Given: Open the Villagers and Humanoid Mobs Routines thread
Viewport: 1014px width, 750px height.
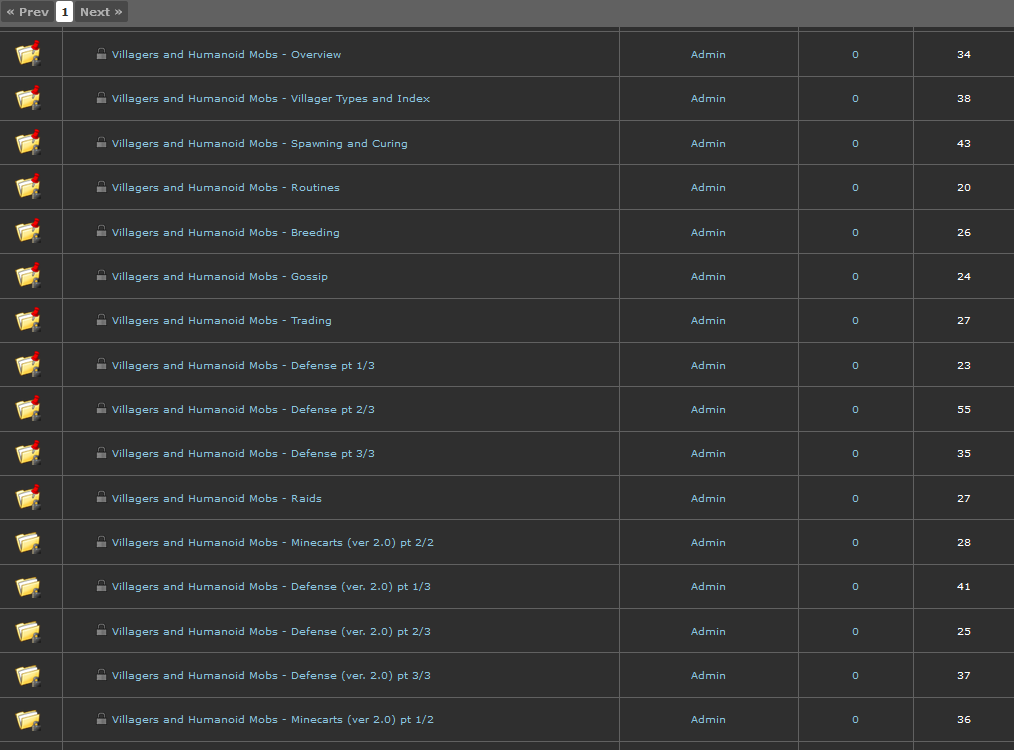Looking at the screenshot, I should (226, 188).
